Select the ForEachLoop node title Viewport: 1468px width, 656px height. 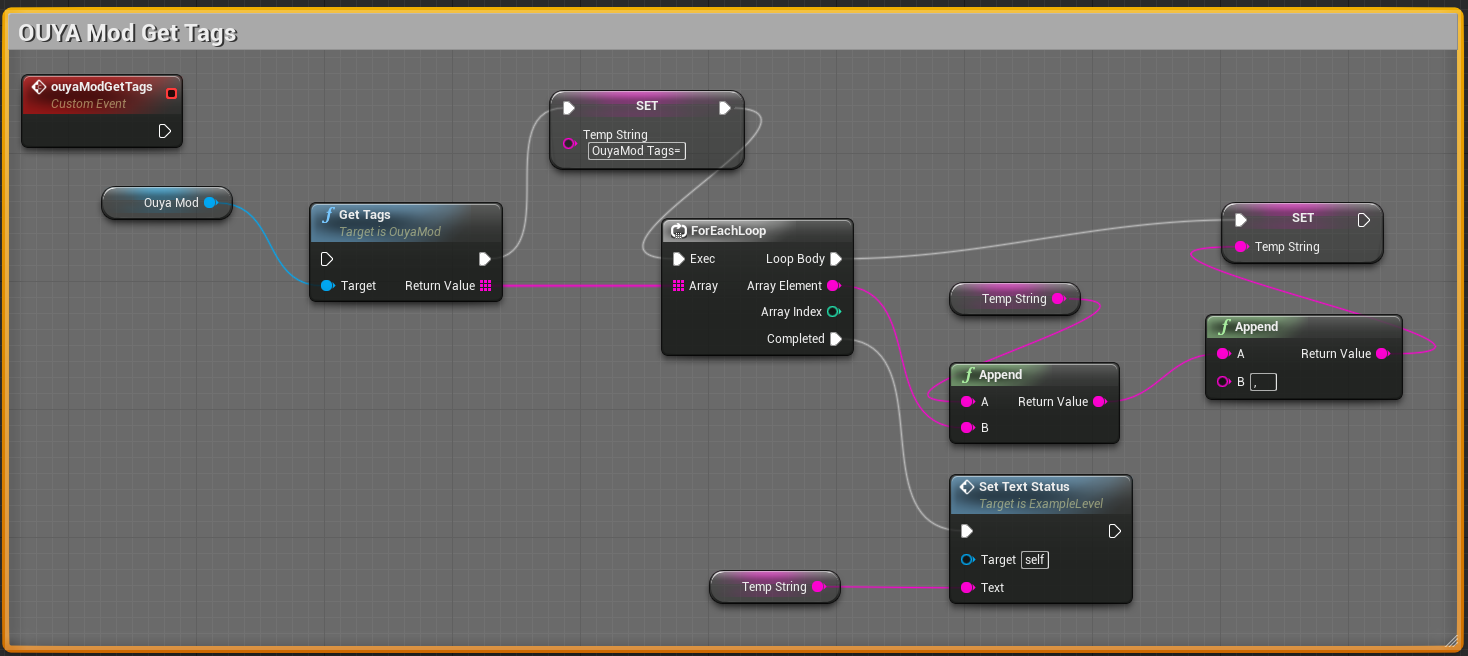point(729,231)
